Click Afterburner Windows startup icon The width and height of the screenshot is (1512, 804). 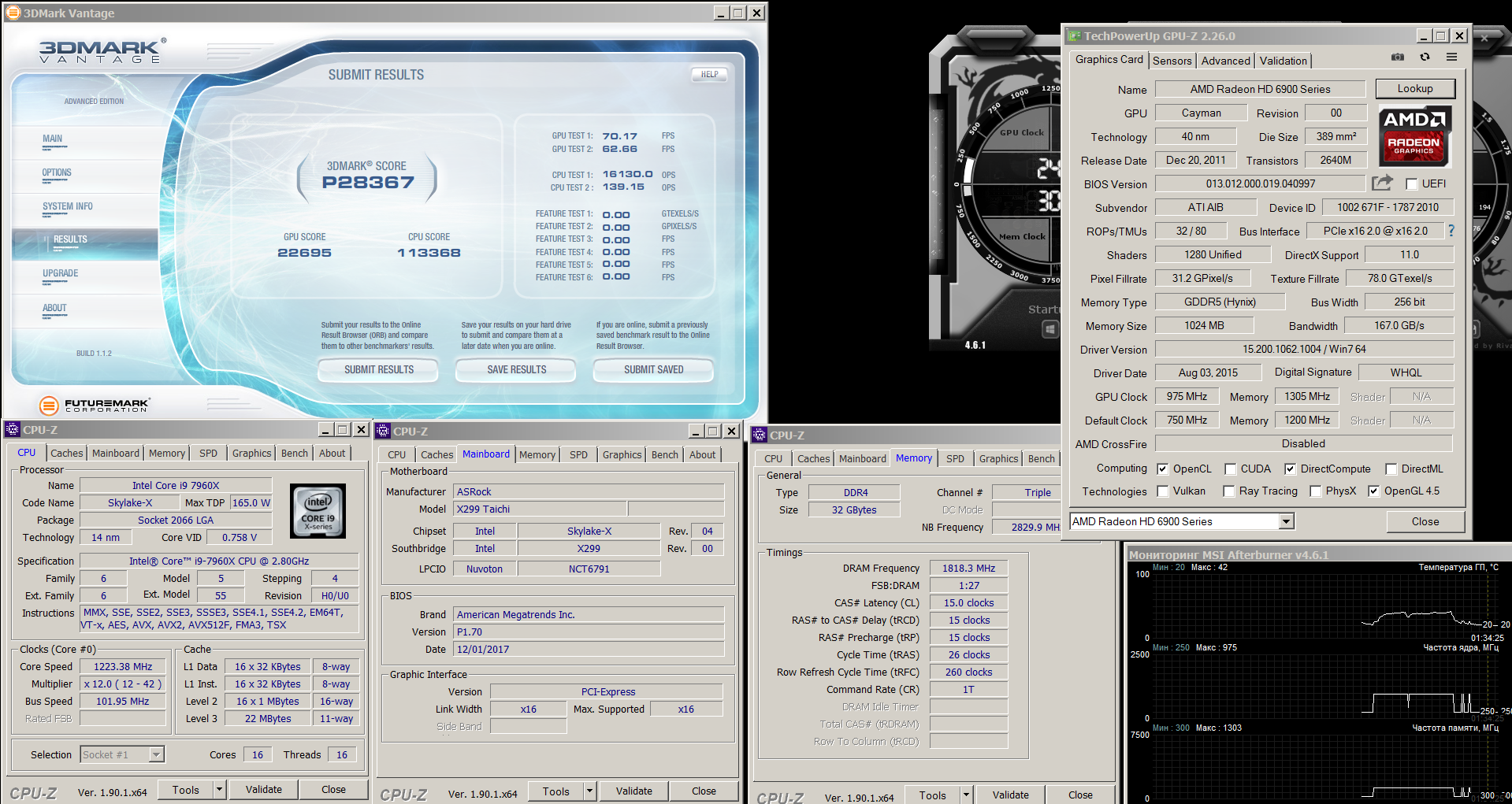pyautogui.click(x=1050, y=329)
